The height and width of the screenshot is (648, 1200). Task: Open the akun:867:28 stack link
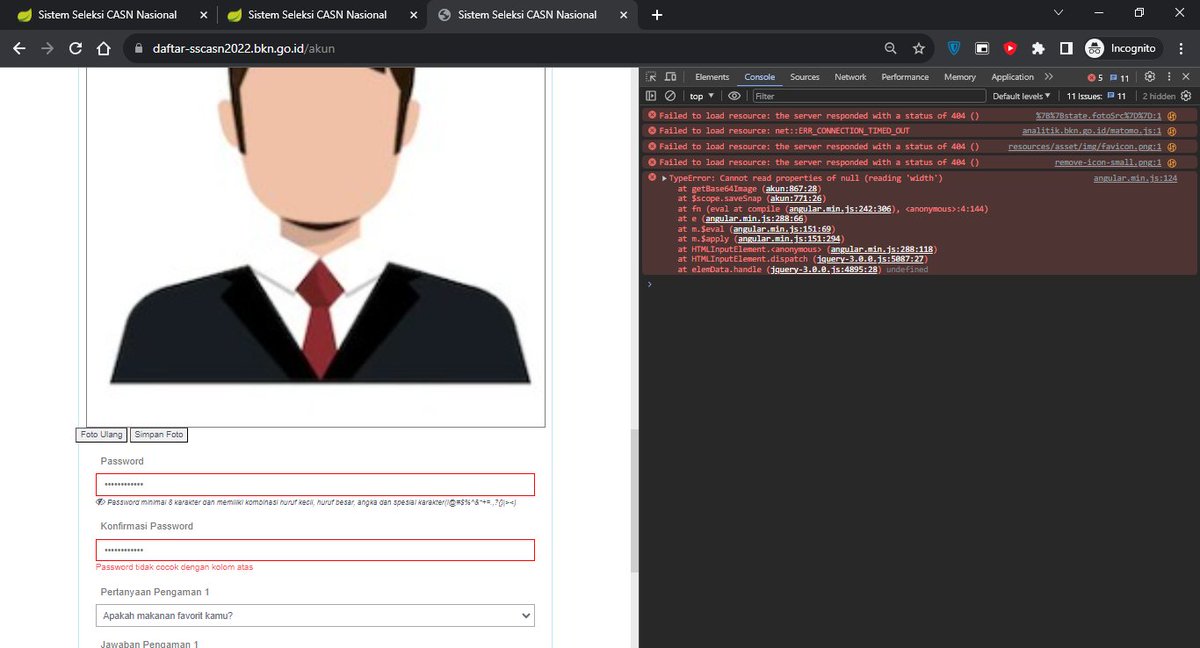click(793, 188)
